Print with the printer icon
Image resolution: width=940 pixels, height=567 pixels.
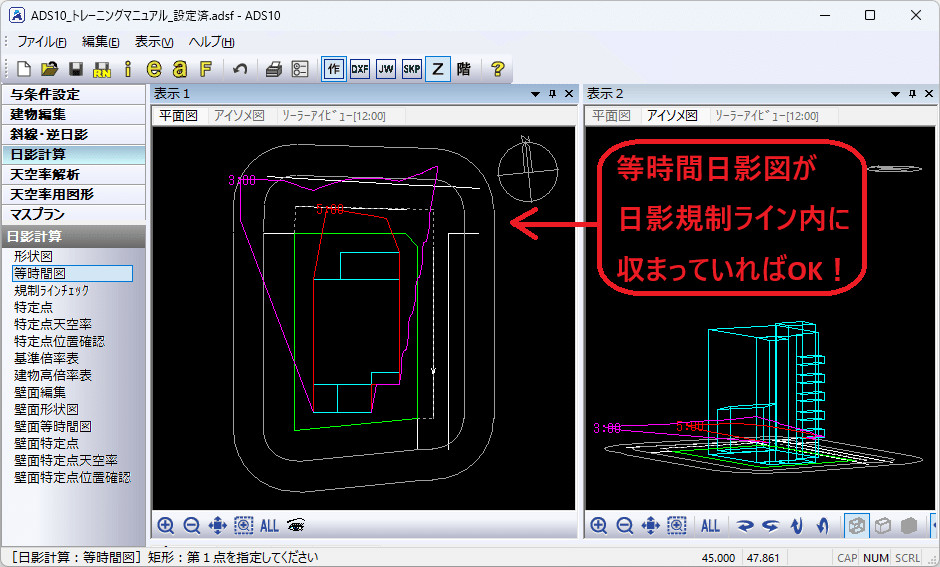(273, 70)
